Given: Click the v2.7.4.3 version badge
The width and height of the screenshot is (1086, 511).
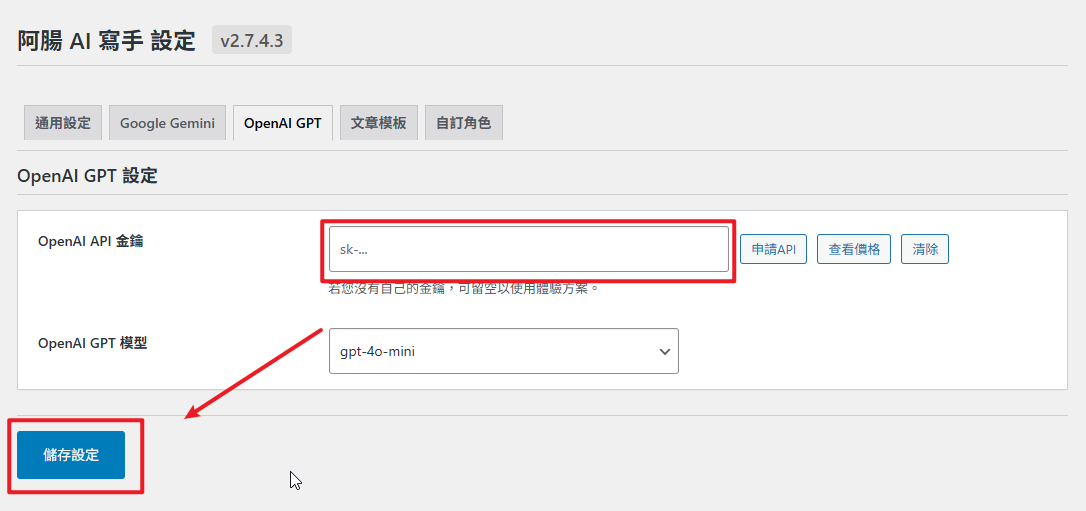Looking at the screenshot, I should tap(251, 41).
